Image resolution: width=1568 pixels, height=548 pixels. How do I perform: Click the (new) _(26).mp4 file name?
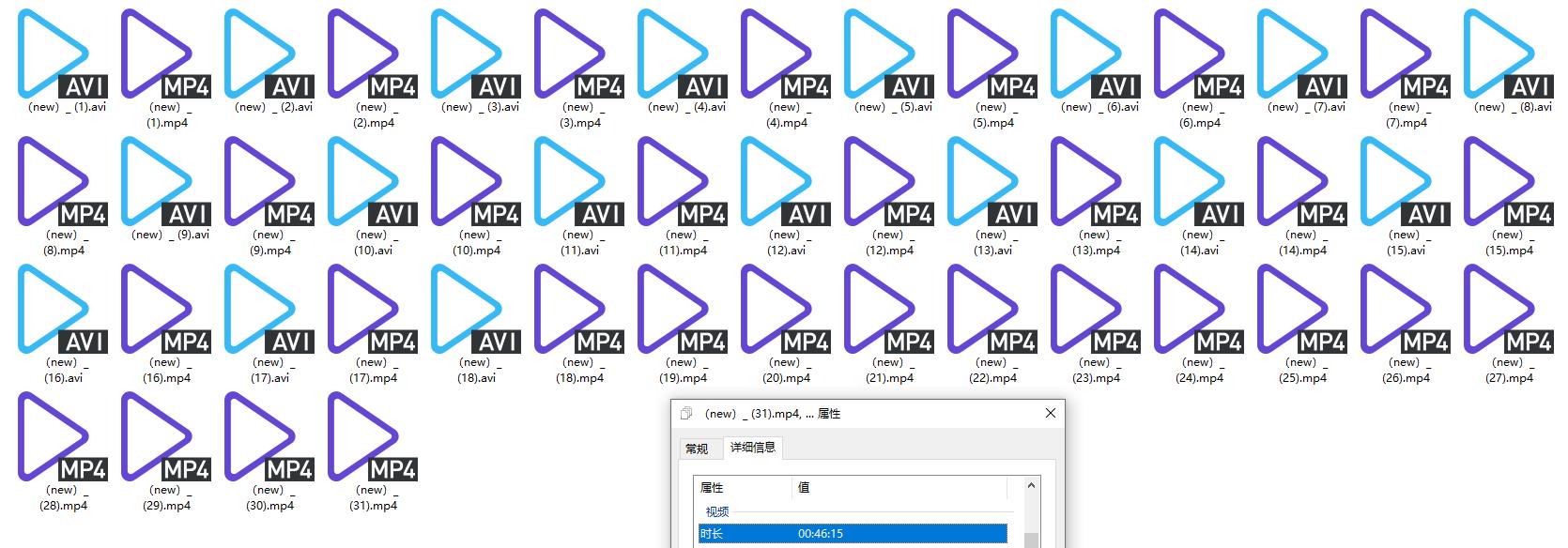[x=1405, y=371]
